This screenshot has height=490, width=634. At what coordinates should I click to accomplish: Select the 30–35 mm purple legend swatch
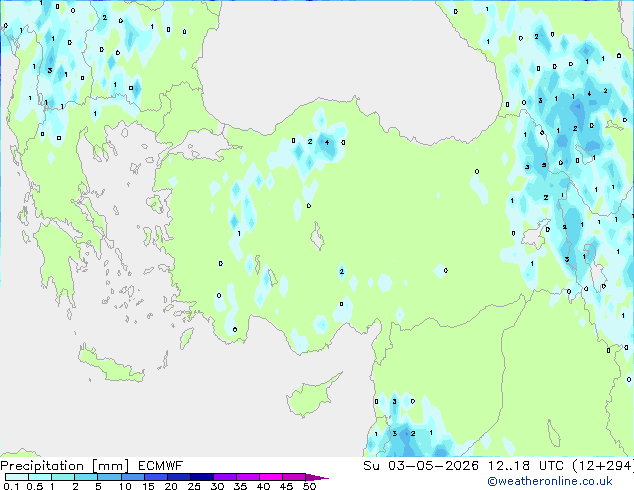224,477
